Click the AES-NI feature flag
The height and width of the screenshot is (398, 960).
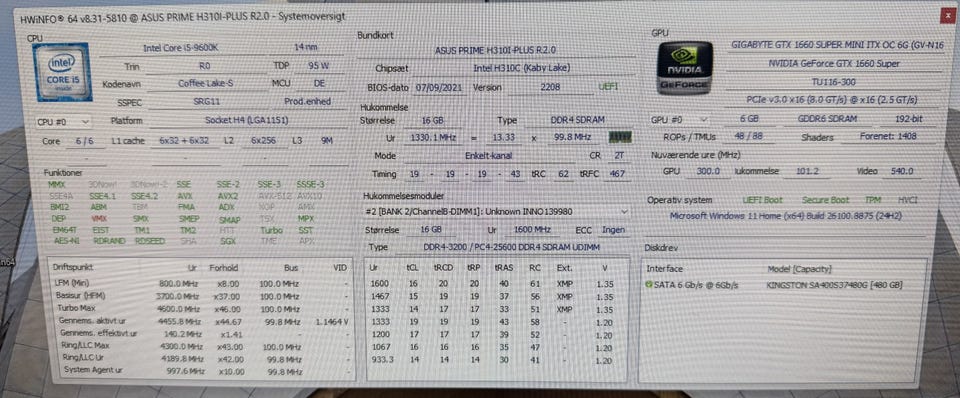pyautogui.click(x=67, y=241)
